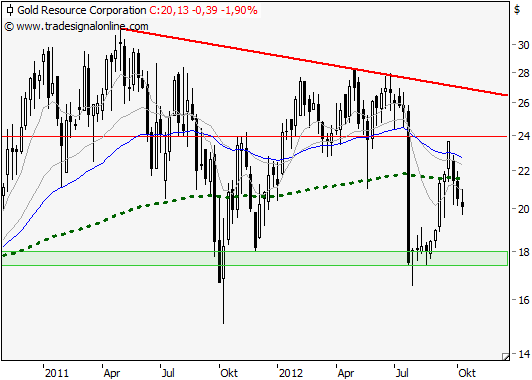Image resolution: width=532 pixels, height=380 pixels.
Task: Click the Apr label after 2012
Action: 346,373
